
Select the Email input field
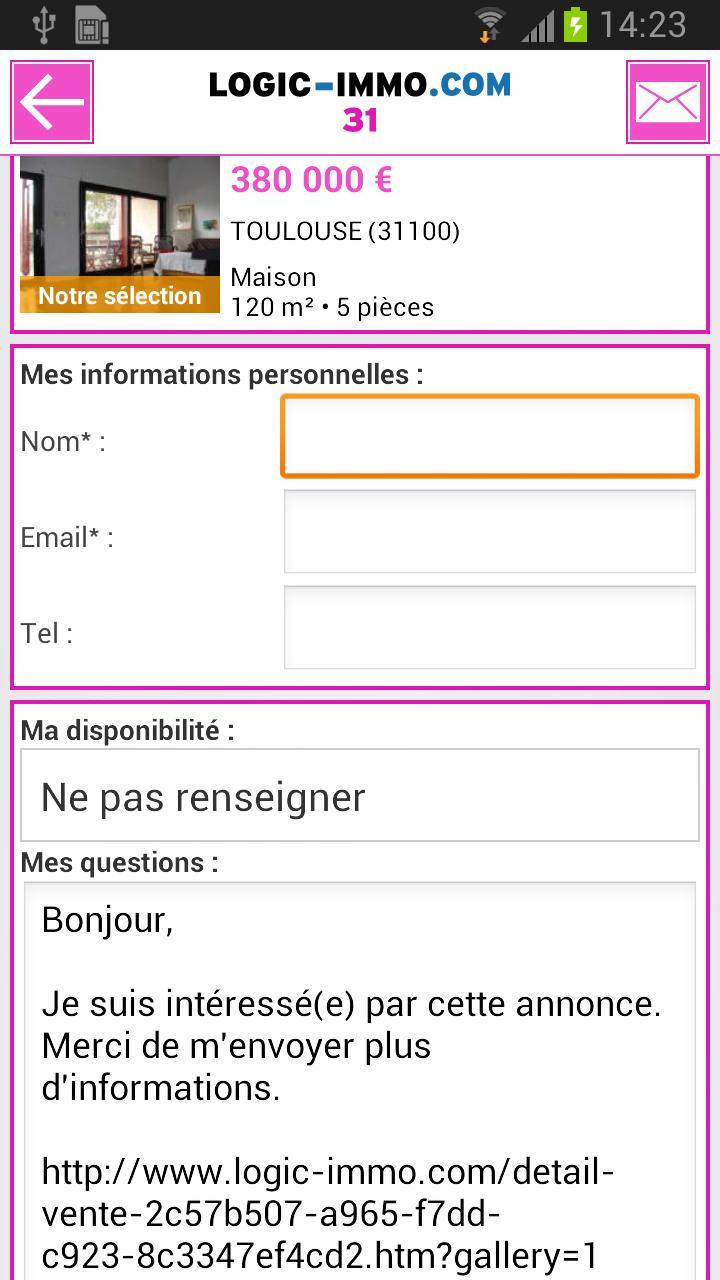489,531
